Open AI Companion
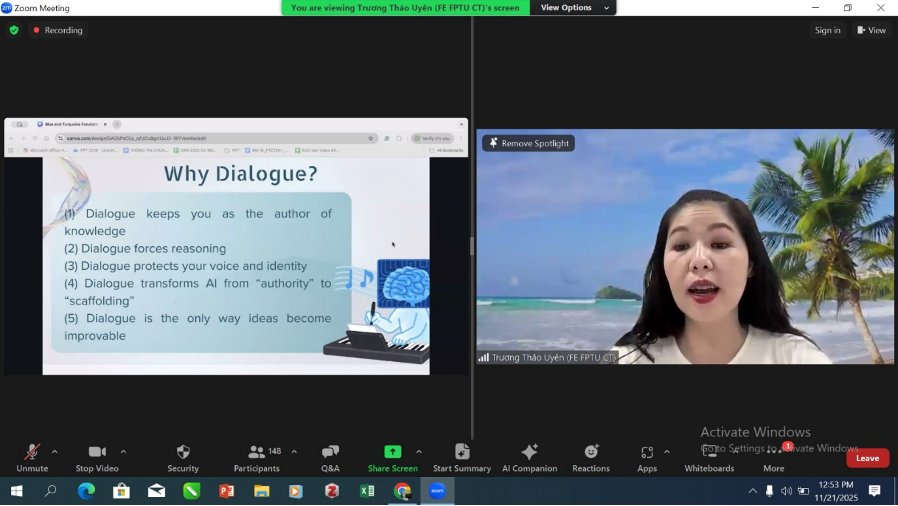The image size is (898, 506). [529, 453]
